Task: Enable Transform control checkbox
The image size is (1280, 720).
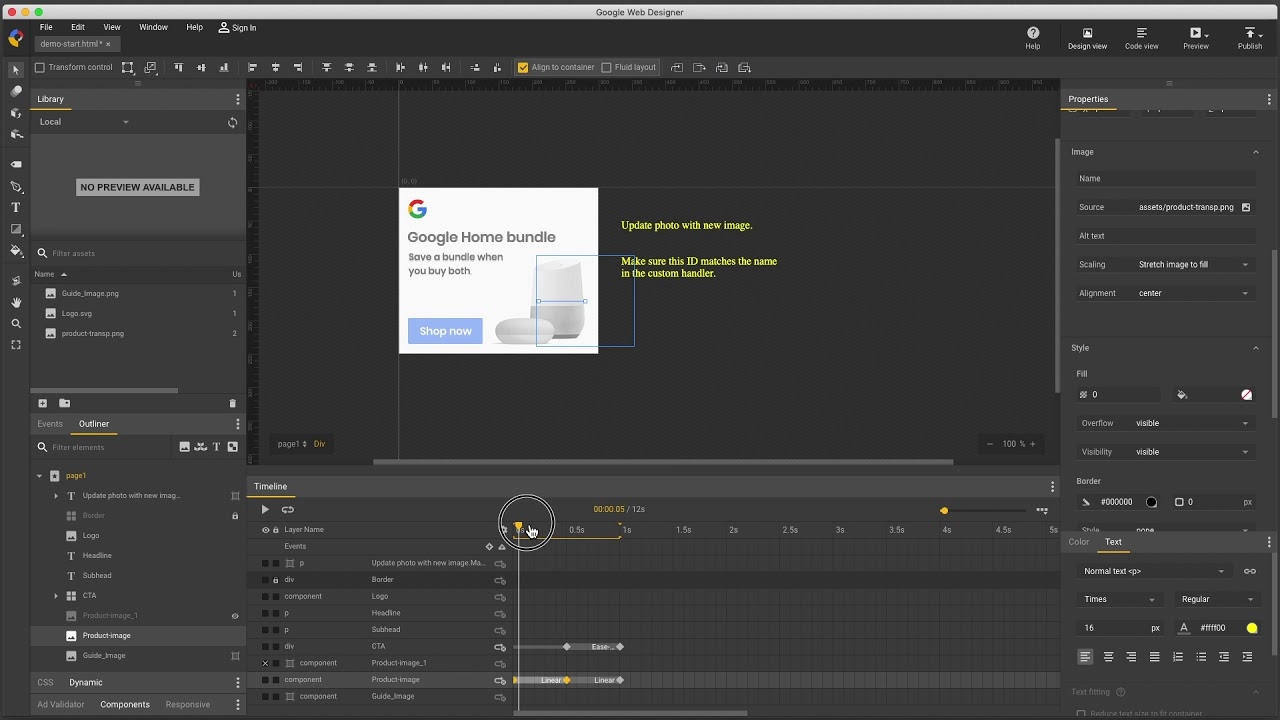Action: pyautogui.click(x=40, y=68)
